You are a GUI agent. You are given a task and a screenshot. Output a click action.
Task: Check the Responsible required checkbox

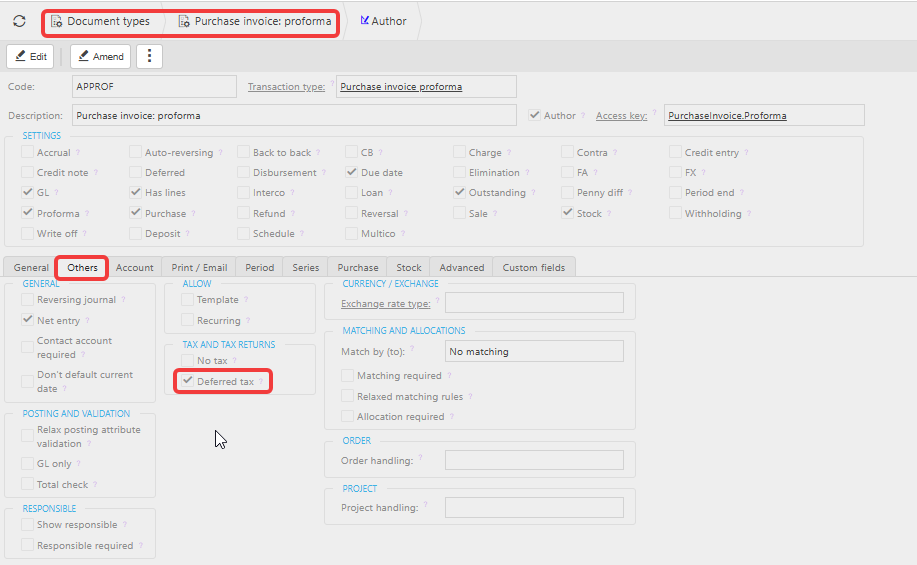pos(27,545)
